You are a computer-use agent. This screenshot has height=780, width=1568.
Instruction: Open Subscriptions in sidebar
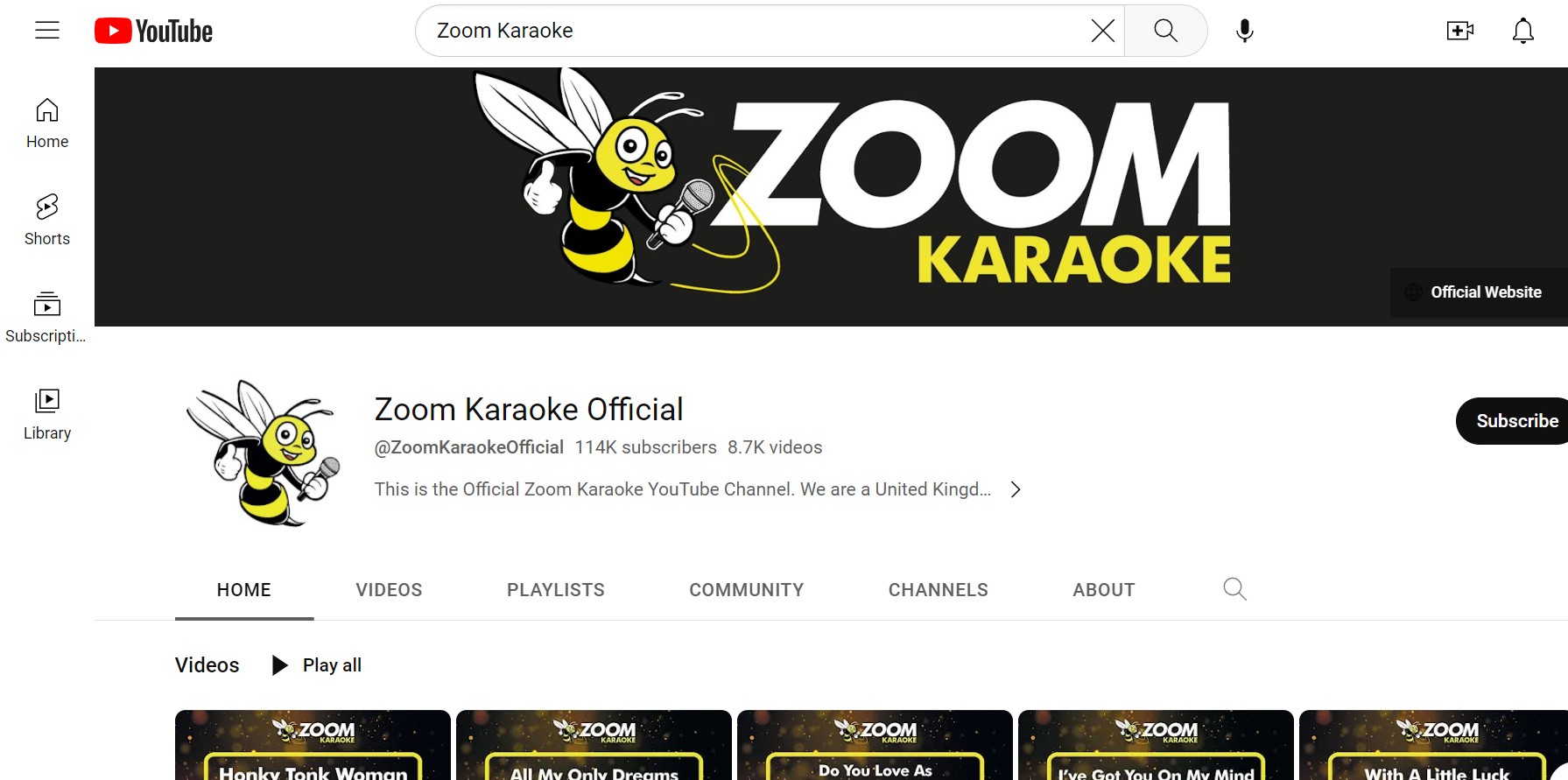47,318
